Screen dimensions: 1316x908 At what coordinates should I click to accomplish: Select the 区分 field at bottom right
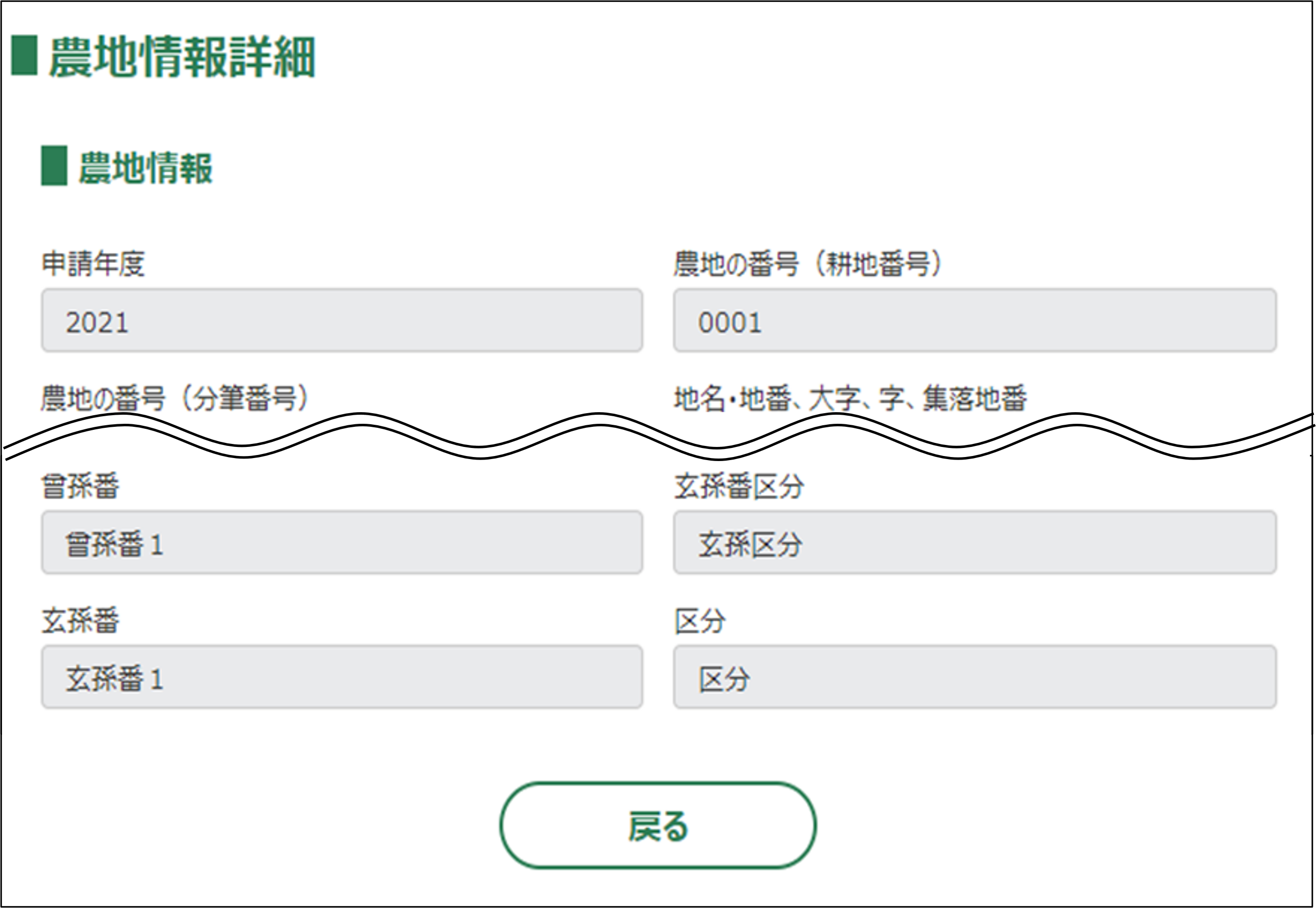pos(975,677)
